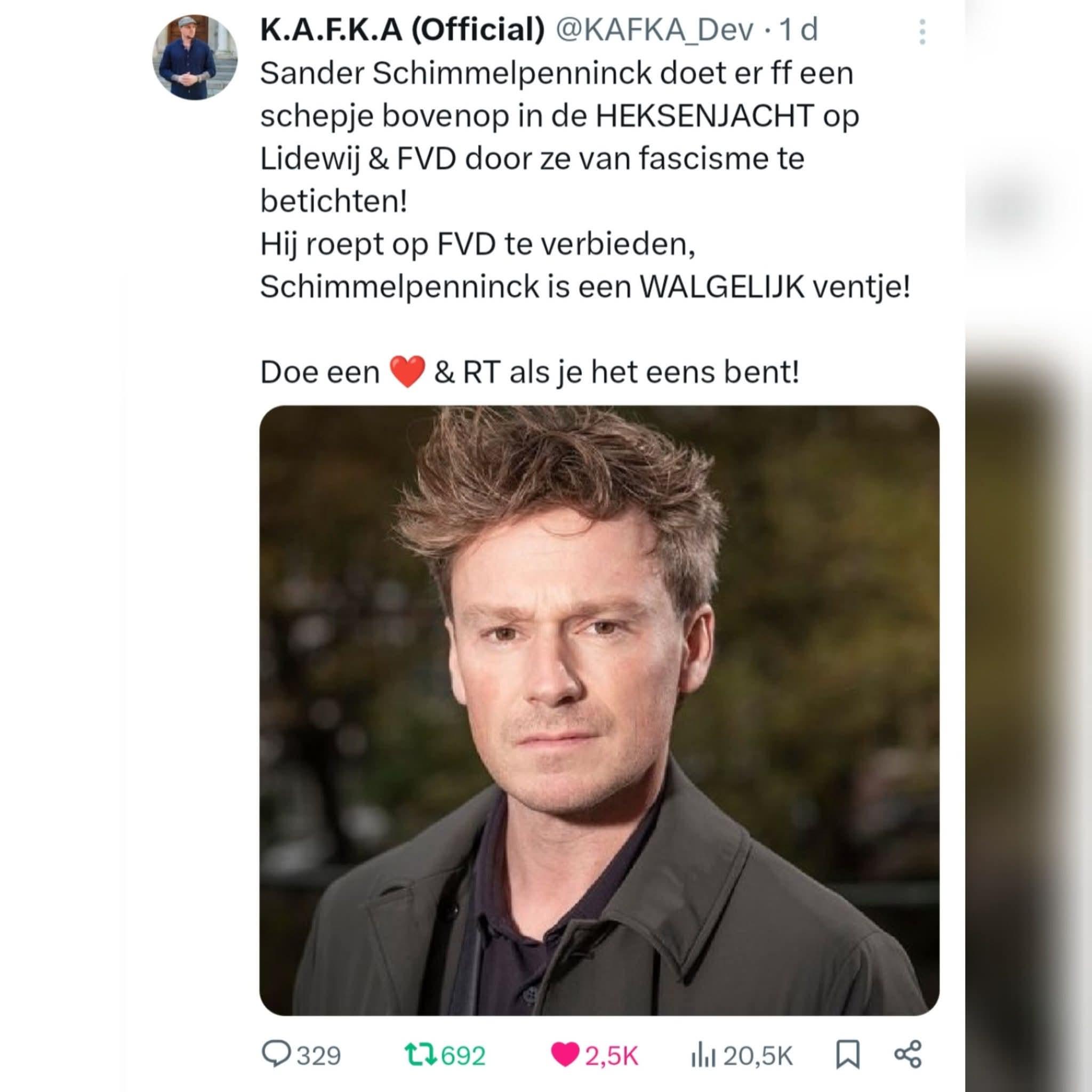The image size is (1092, 1092).
Task: Click the K.A.F.K.A (Official) display name
Action: [402, 30]
